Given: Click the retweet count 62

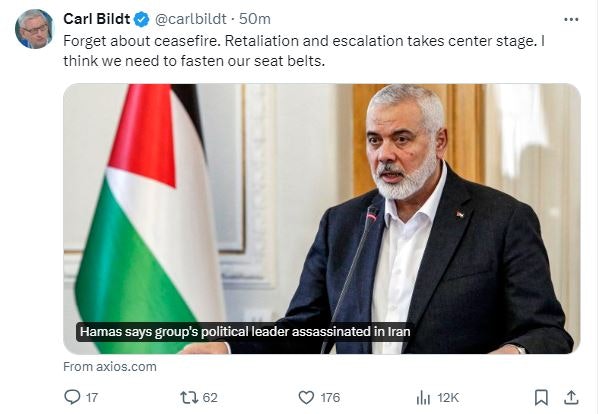Looking at the screenshot, I should pyautogui.click(x=210, y=397).
